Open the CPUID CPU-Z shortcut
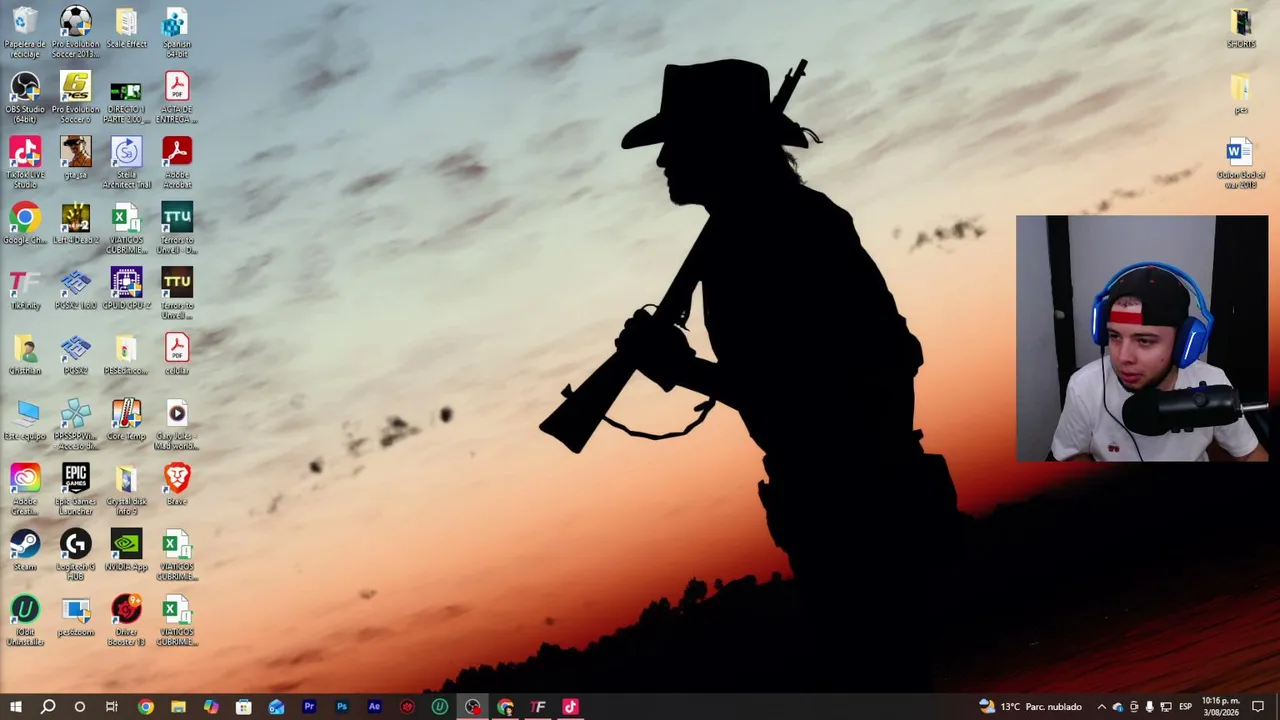Image resolution: width=1280 pixels, height=720 pixels. [x=126, y=289]
